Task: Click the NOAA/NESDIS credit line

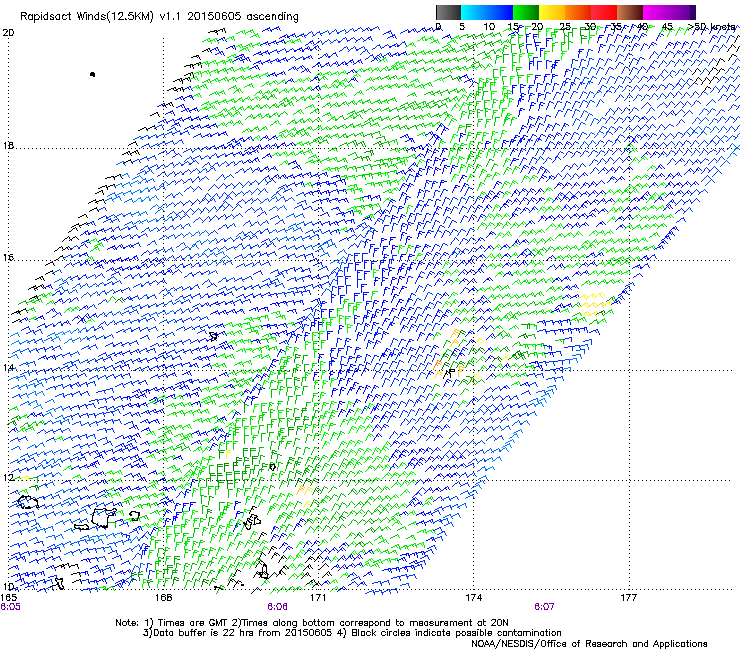Action: pos(589,644)
